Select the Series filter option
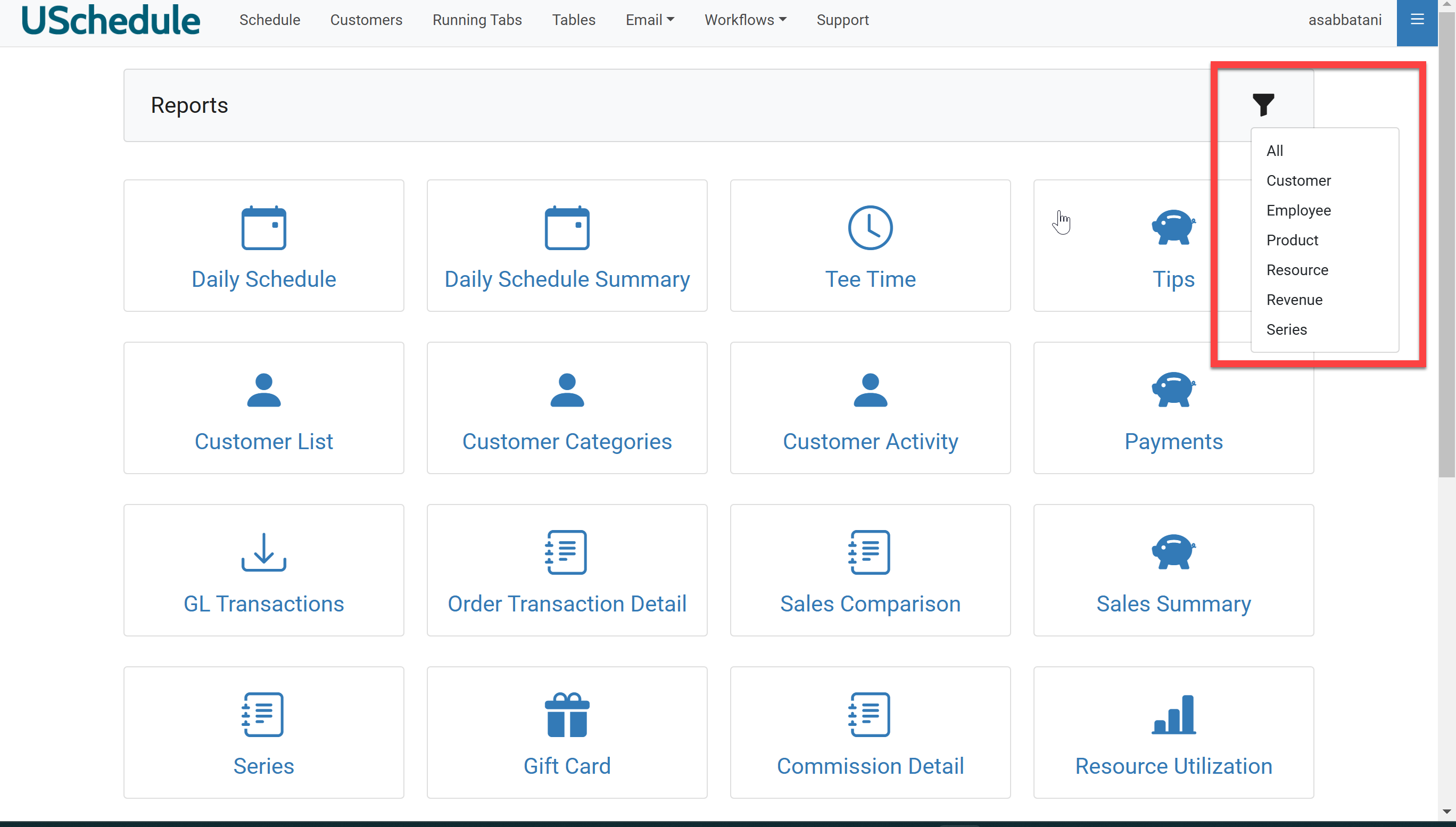The height and width of the screenshot is (827, 1456). (x=1286, y=329)
